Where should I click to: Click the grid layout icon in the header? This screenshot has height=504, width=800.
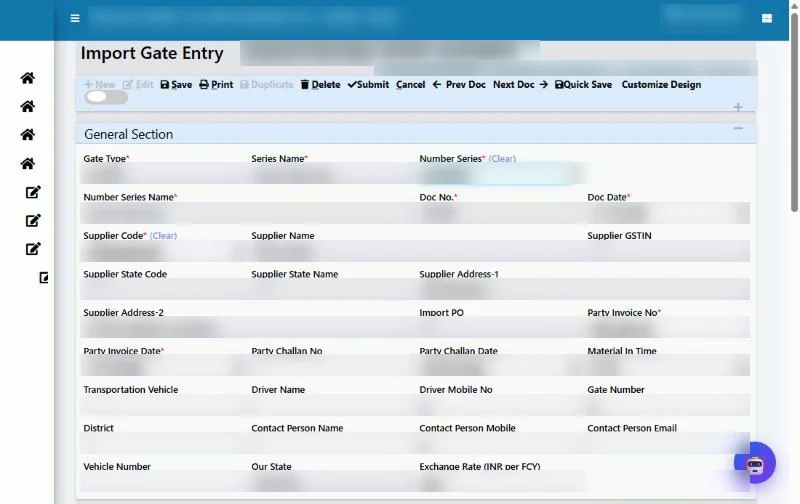point(766,18)
